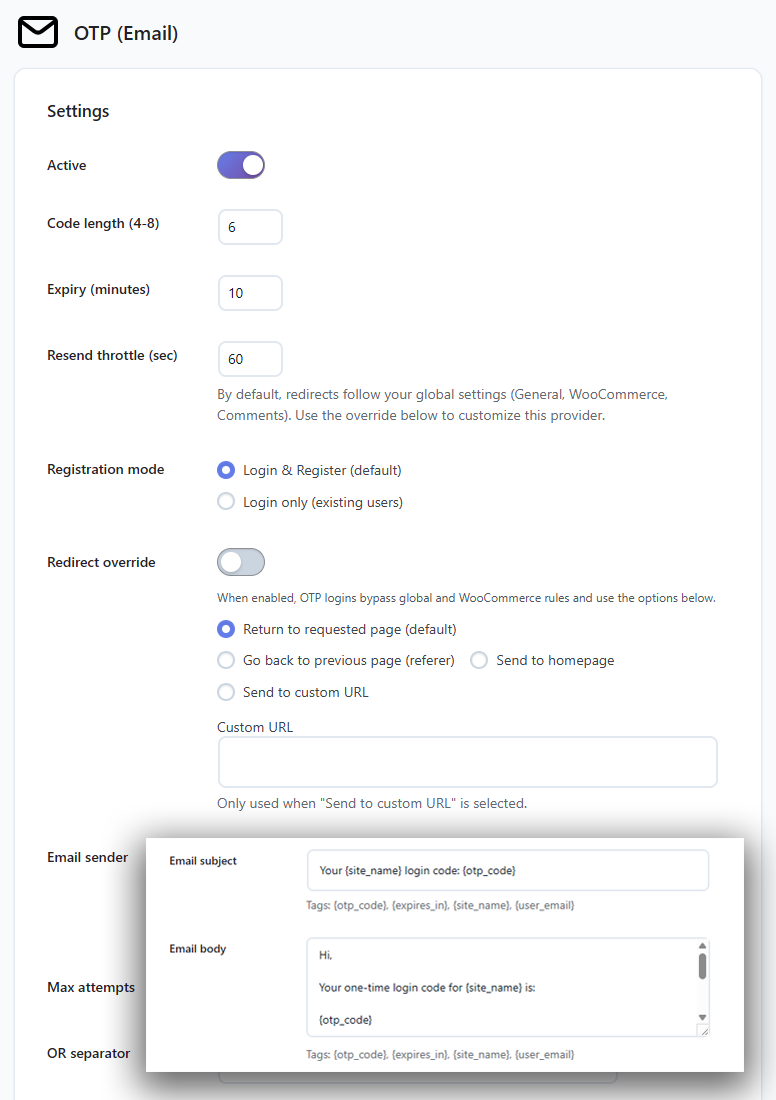Focus the Email subject input

click(507, 870)
